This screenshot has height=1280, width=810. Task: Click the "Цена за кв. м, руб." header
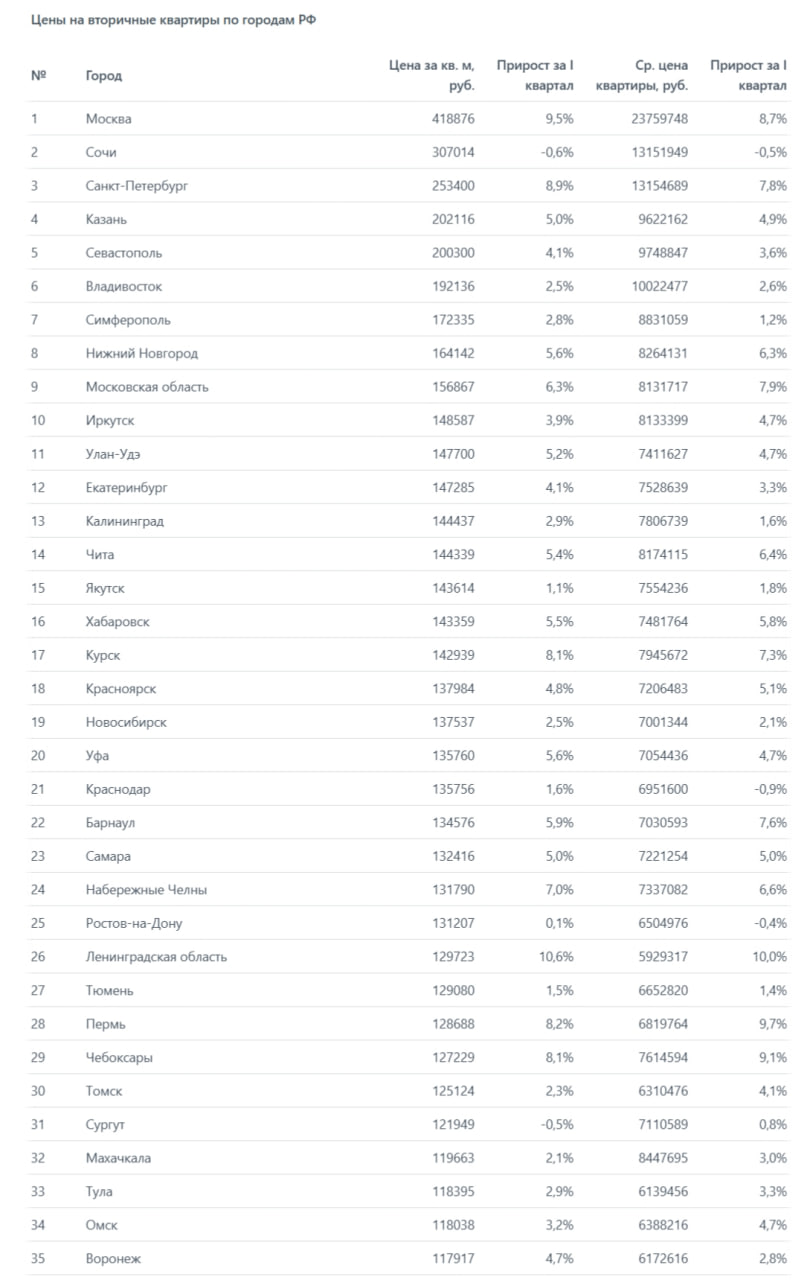pyautogui.click(x=432, y=76)
